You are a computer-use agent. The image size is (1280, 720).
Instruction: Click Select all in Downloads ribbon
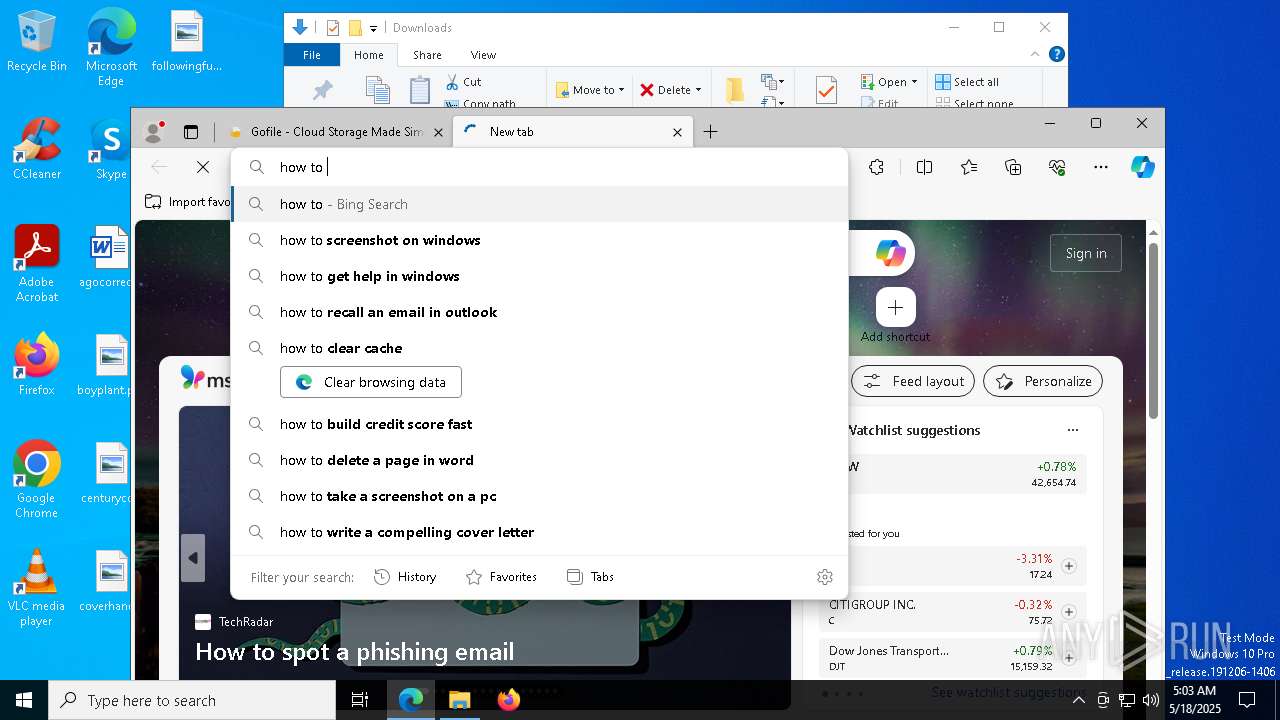click(966, 82)
